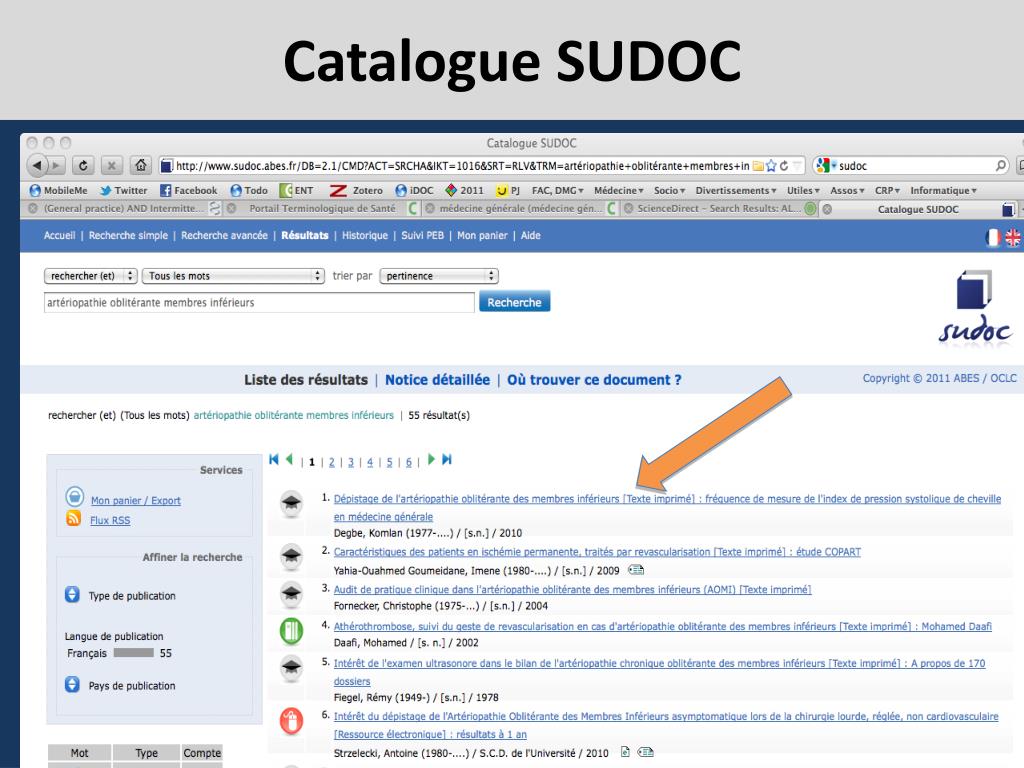This screenshot has height=768, width=1024.
Task: Go to results page 3
Action: [351, 462]
